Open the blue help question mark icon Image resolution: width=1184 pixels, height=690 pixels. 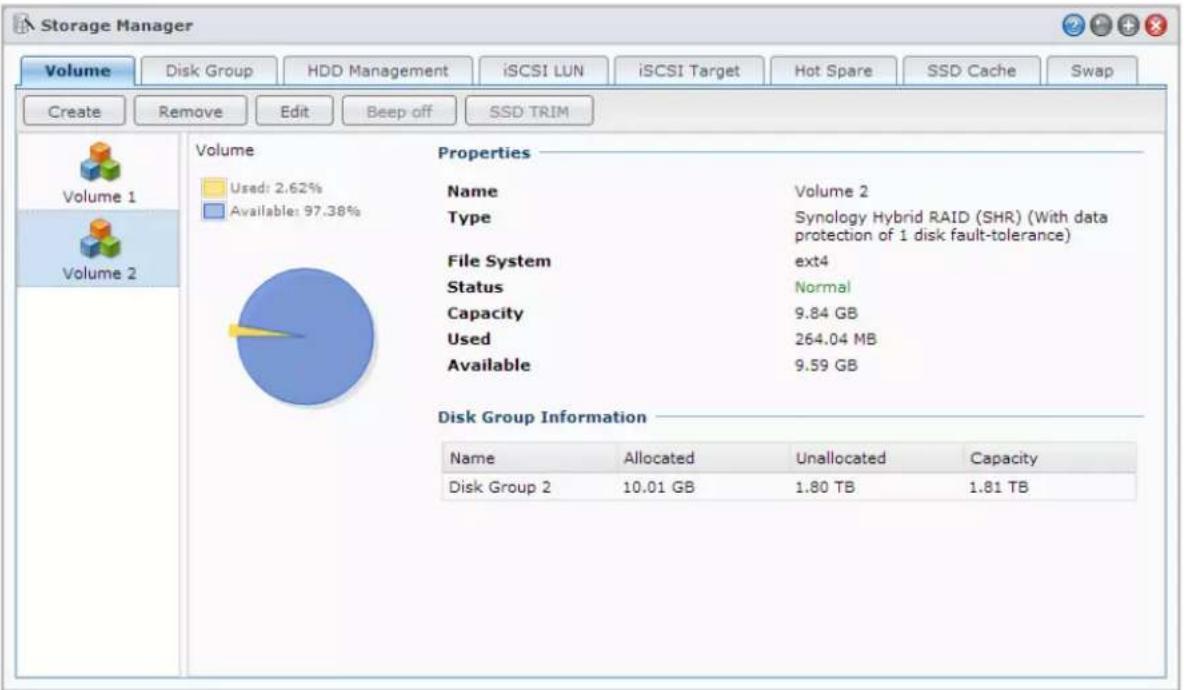coord(1073,26)
